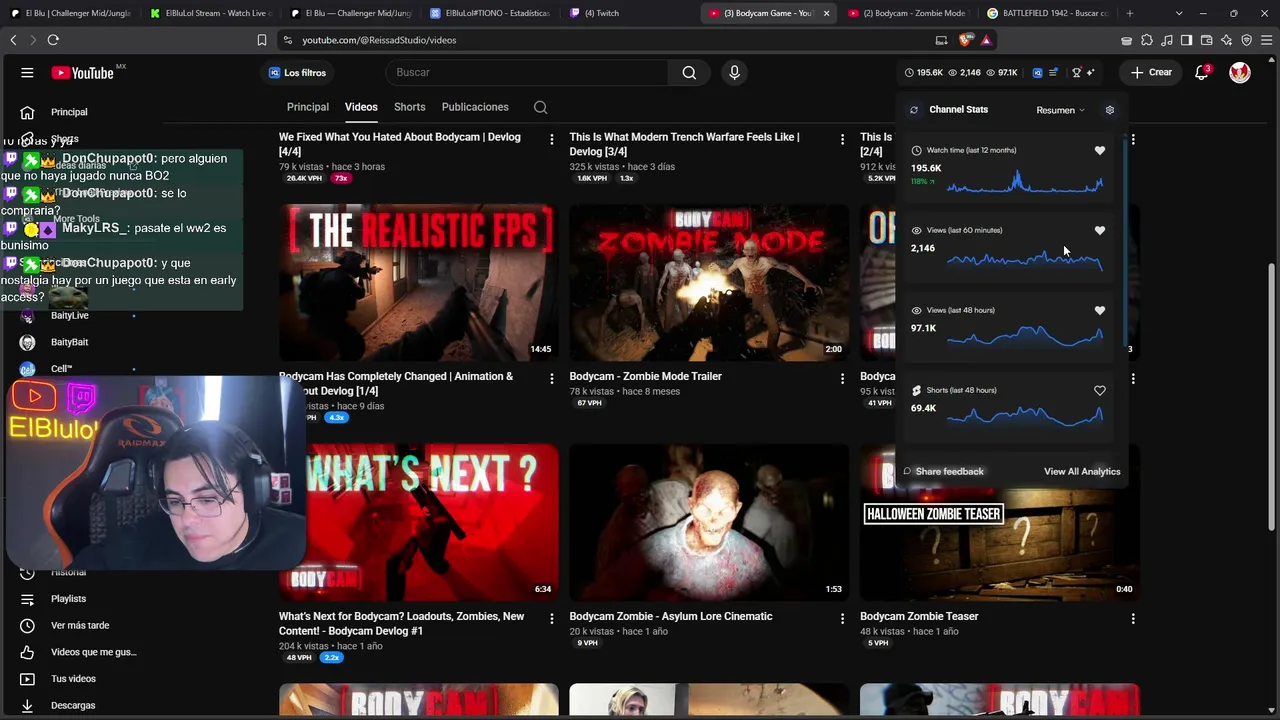Click the Principal home sidebar icon

[27, 112]
